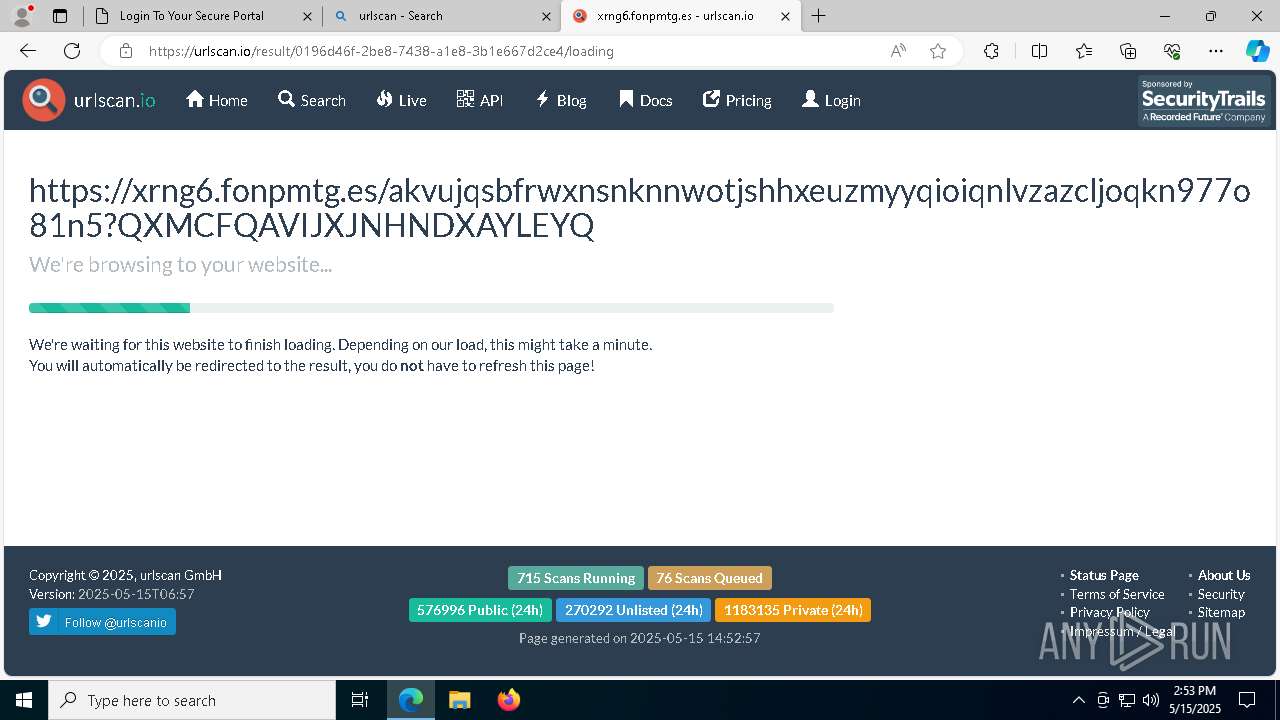
Task: Open the Sitemap link
Action: click(1221, 612)
